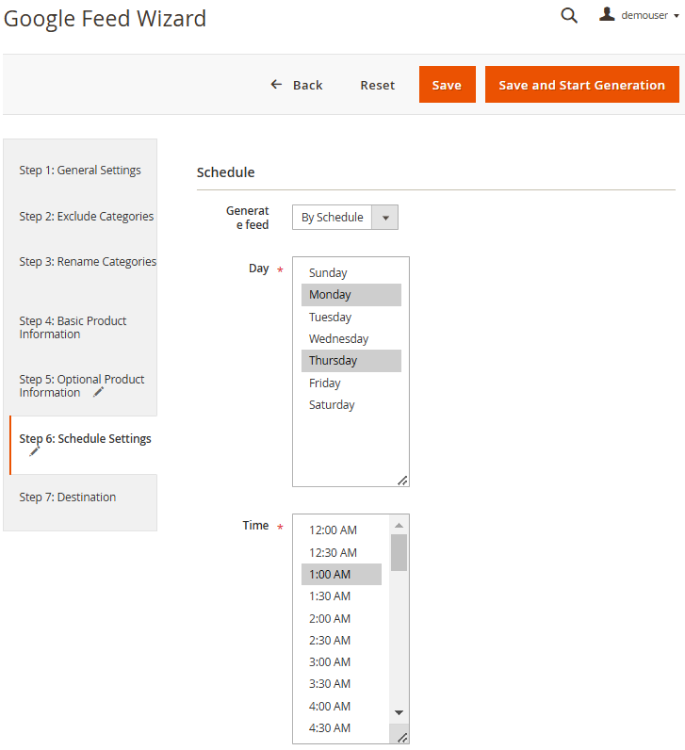The width and height of the screenshot is (685, 750).
Task: Open Step 3: Rename Categories tab
Action: 88,262
